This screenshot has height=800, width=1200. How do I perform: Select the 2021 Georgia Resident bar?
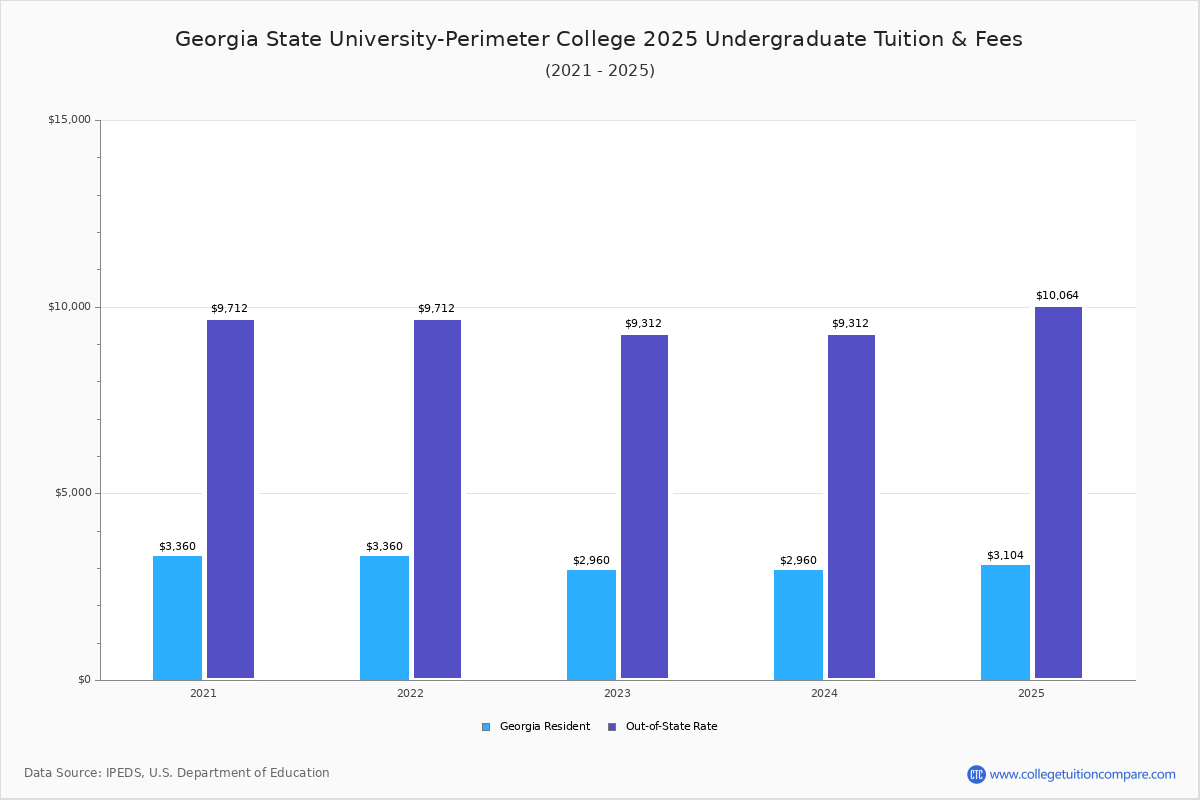(177, 617)
